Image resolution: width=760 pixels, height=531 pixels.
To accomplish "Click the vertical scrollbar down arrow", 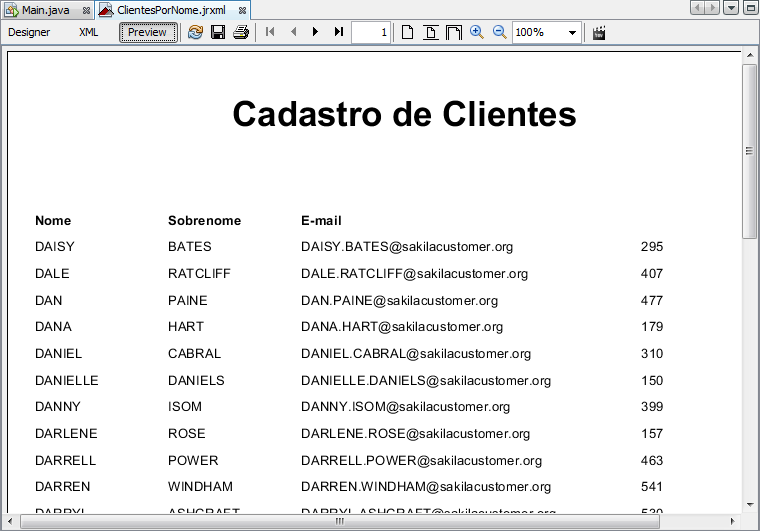I will coord(750,506).
